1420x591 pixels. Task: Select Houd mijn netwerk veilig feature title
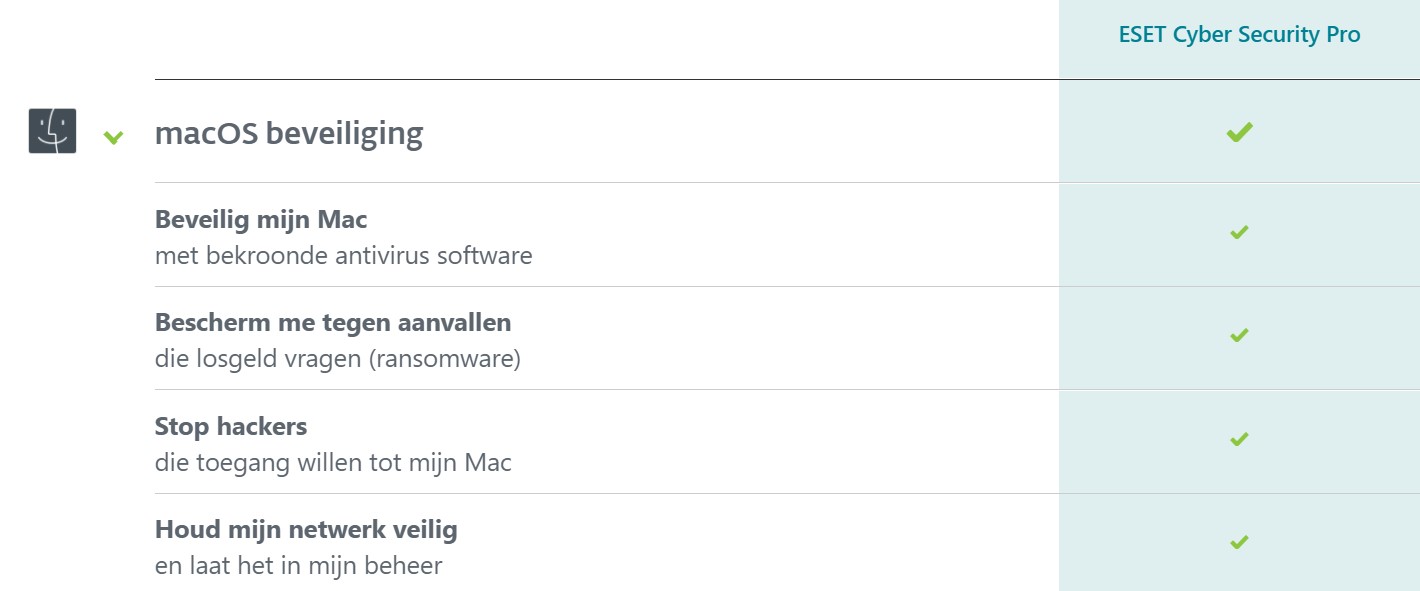point(306,529)
